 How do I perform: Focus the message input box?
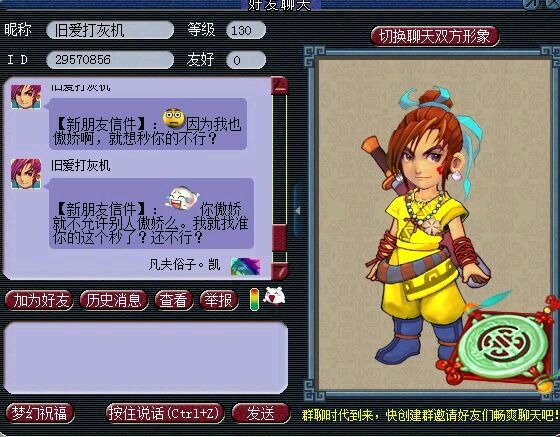(x=146, y=357)
